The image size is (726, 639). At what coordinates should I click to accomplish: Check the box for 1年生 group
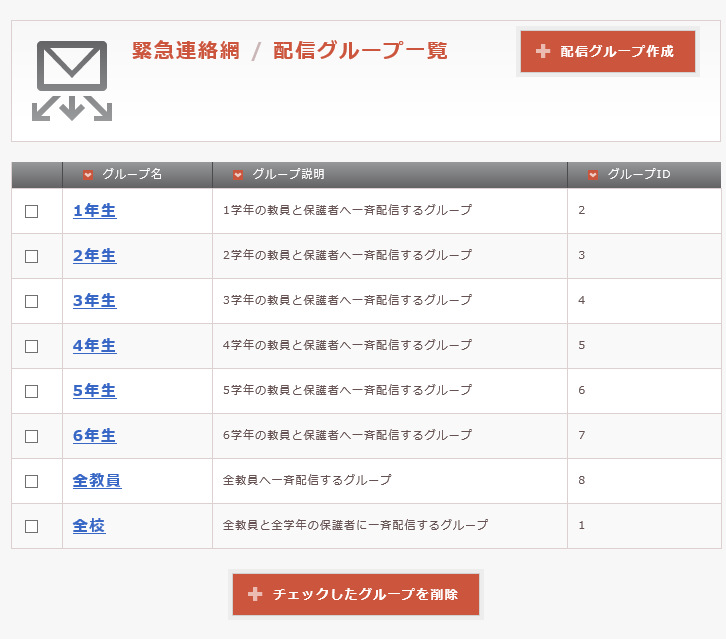pos(32,211)
